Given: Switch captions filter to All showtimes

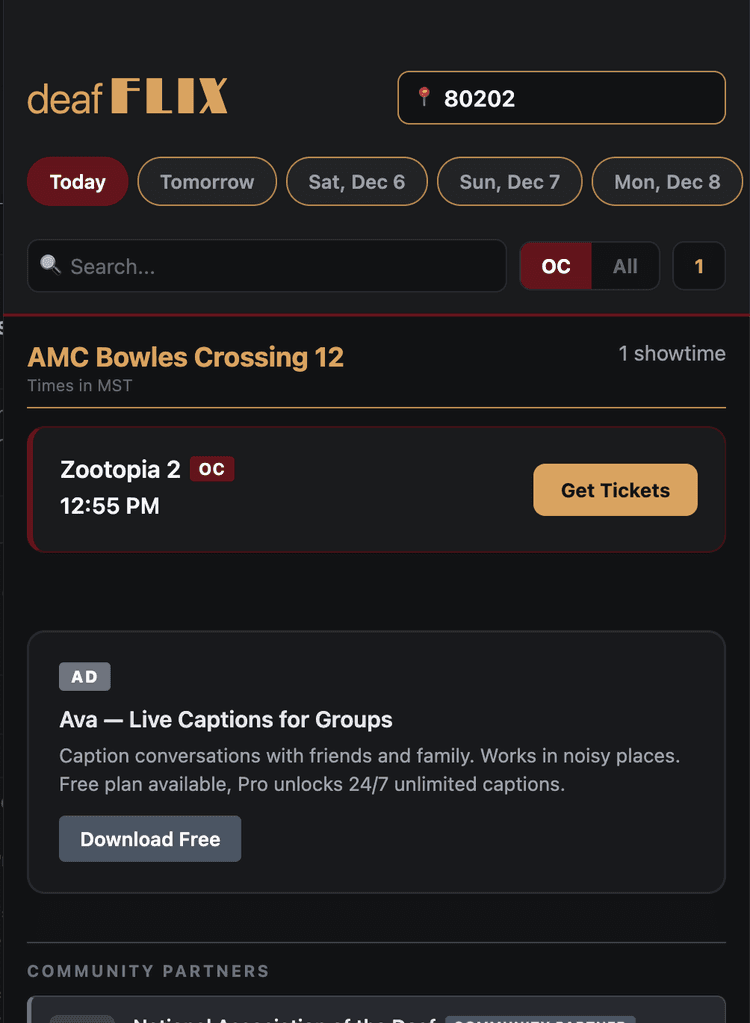Looking at the screenshot, I should [x=625, y=266].
